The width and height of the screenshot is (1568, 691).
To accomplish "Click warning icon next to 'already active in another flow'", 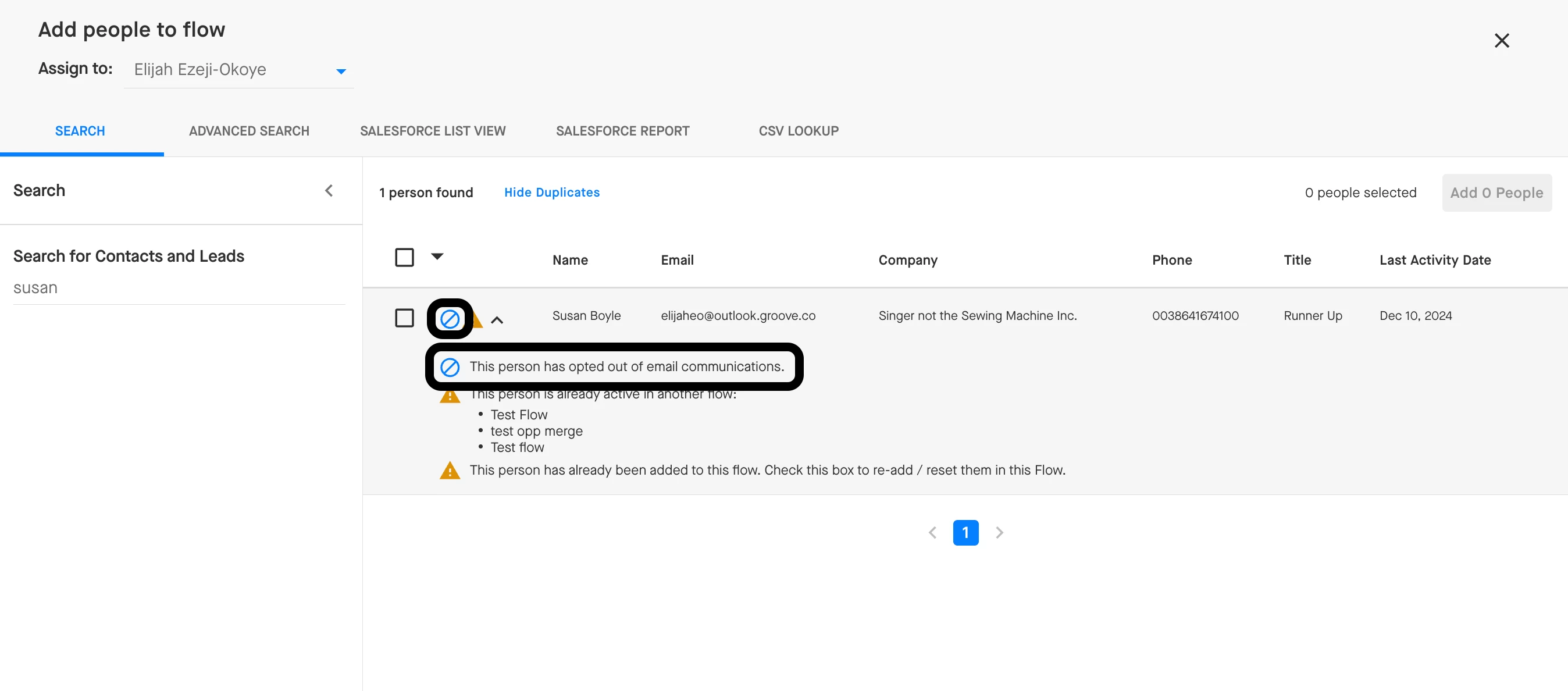I will coord(449,397).
